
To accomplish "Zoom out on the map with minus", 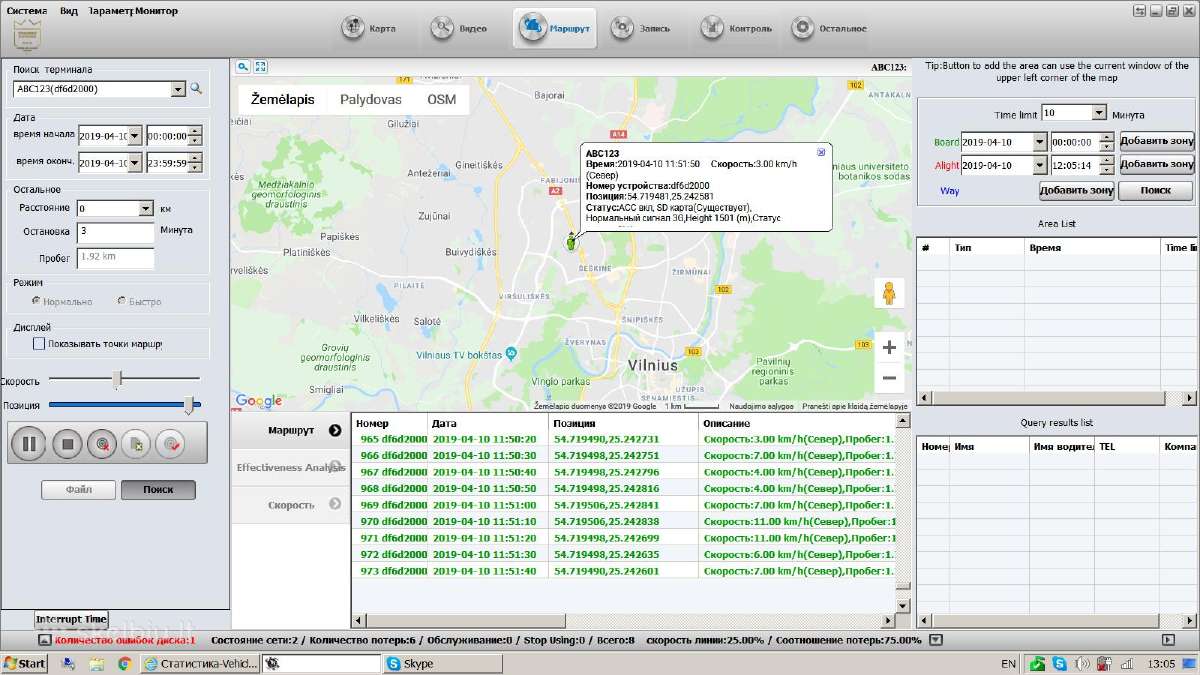I will point(889,378).
